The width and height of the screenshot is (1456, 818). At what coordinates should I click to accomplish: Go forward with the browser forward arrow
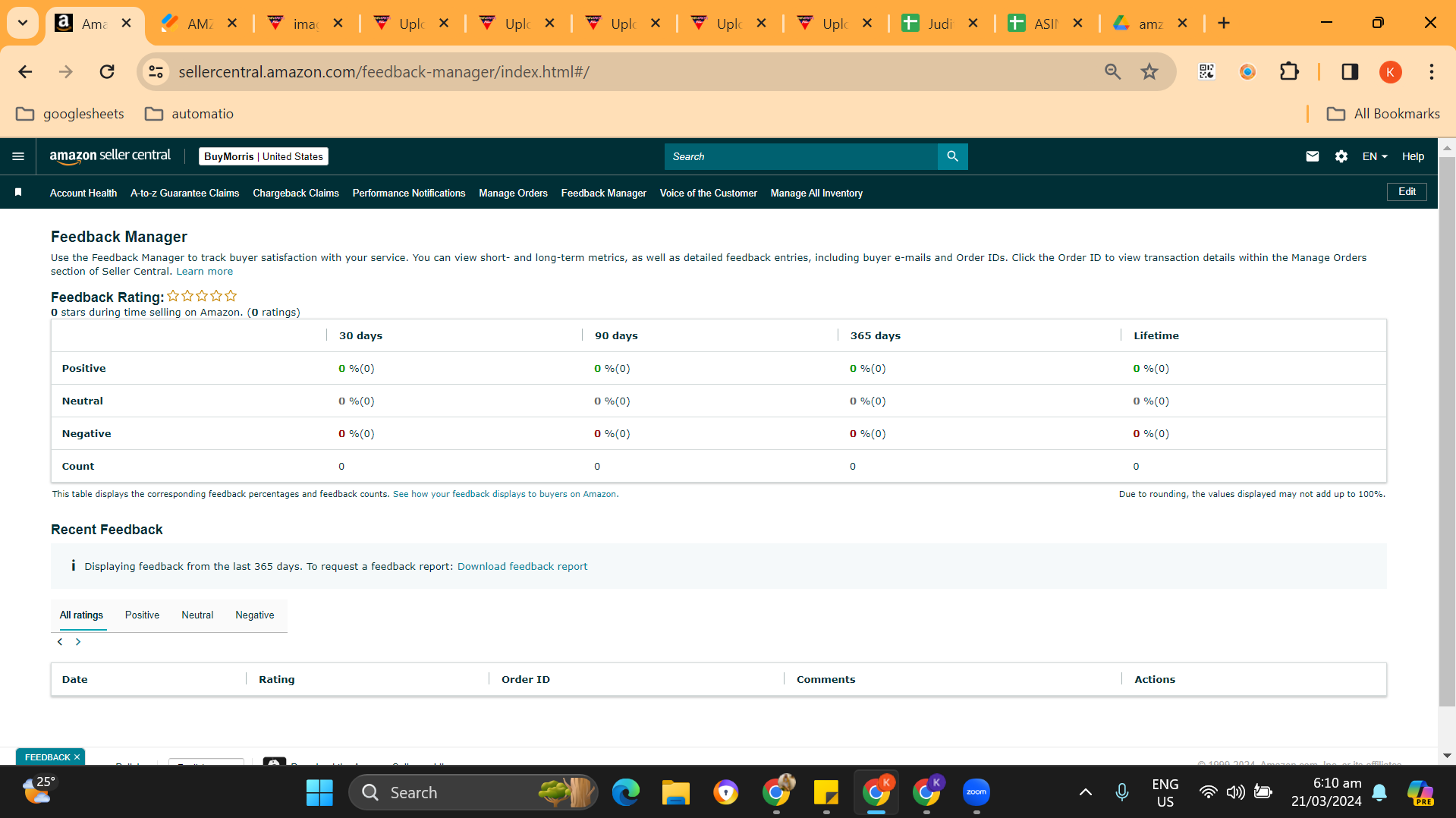pos(66,72)
